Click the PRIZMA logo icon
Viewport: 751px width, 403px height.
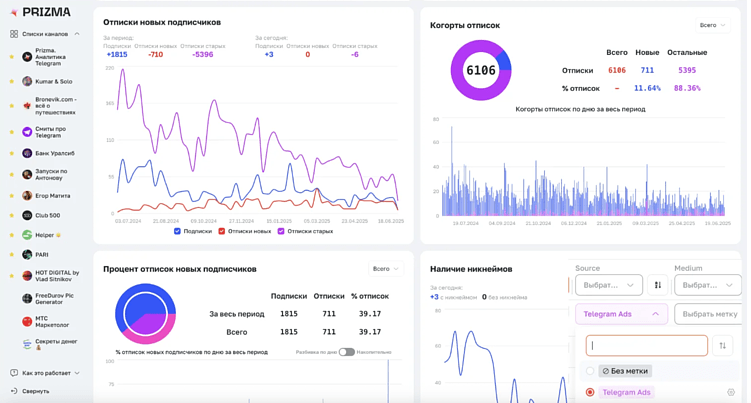click(14, 12)
